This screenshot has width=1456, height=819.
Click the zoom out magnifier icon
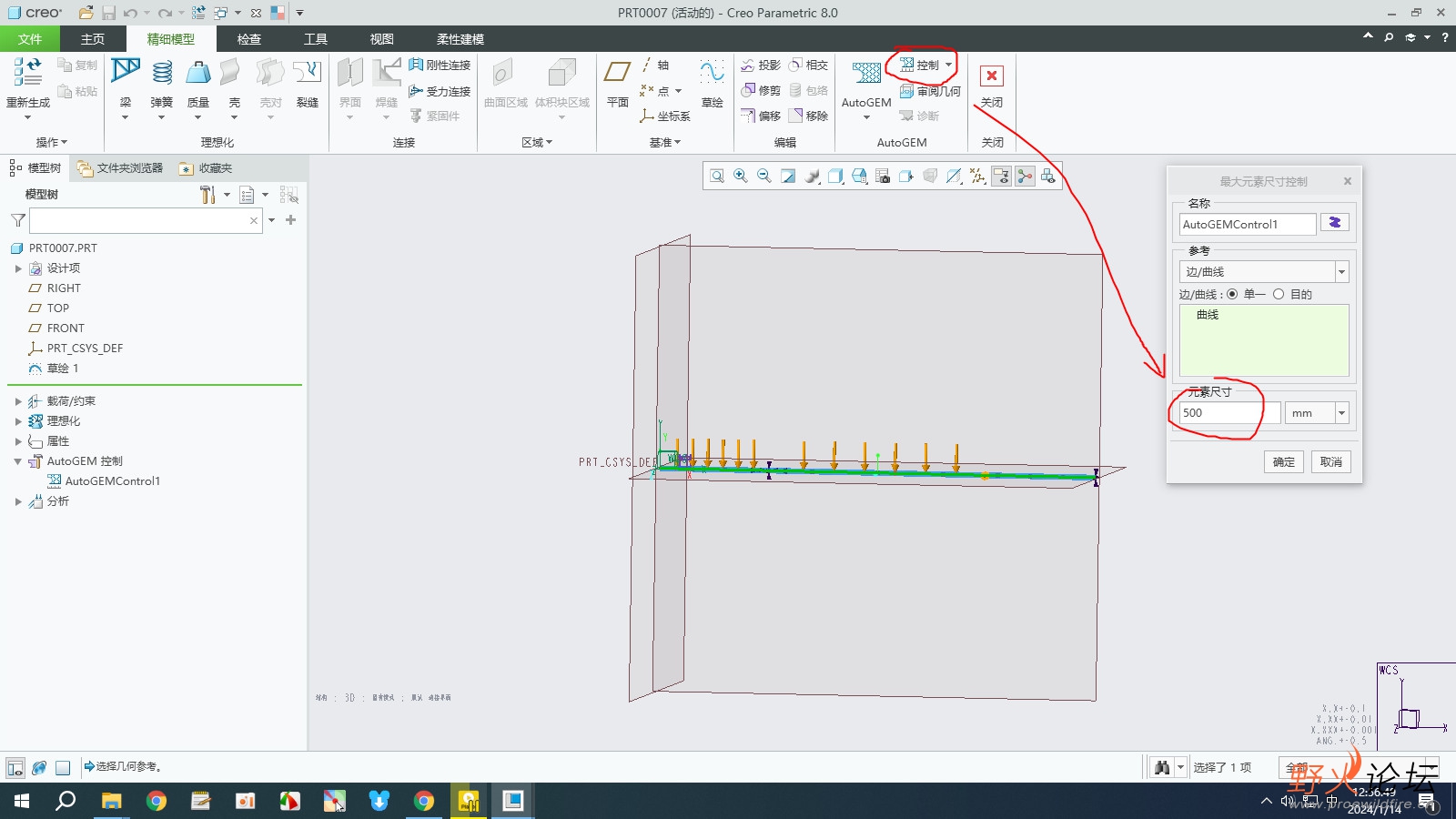click(764, 176)
